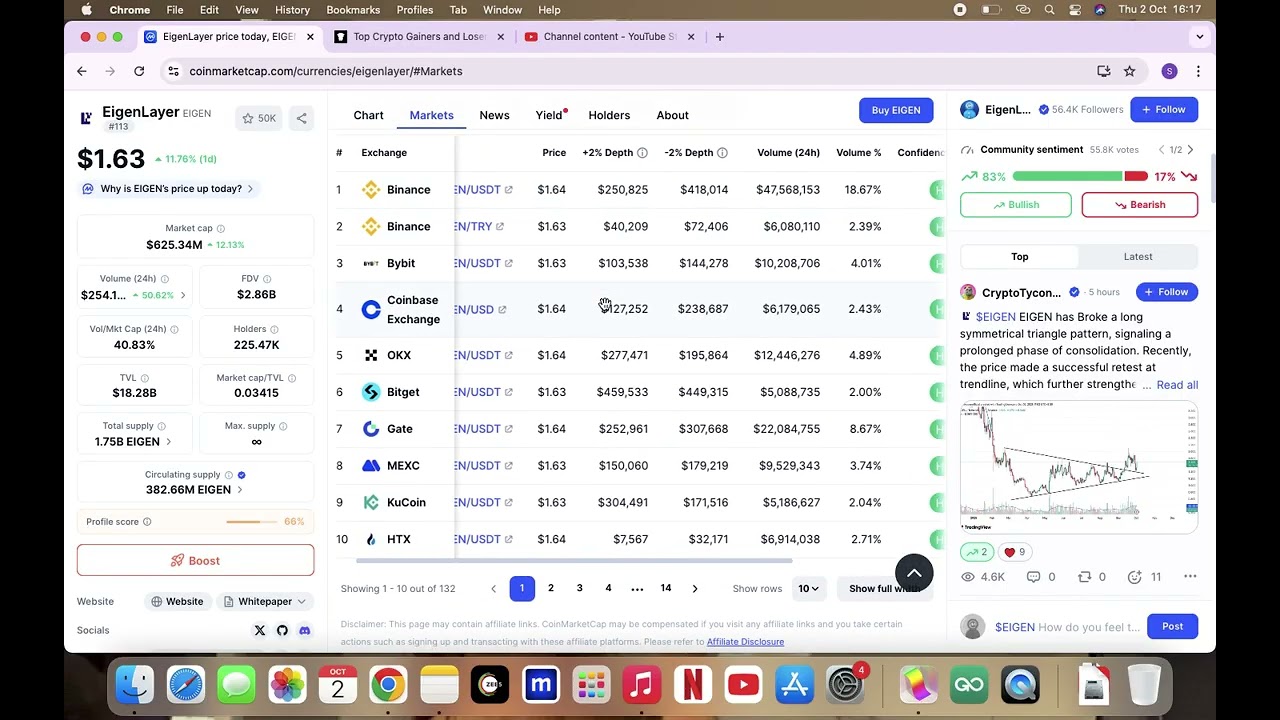Bookmark this page with star icon
The width and height of the screenshot is (1280, 720).
[x=1129, y=71]
